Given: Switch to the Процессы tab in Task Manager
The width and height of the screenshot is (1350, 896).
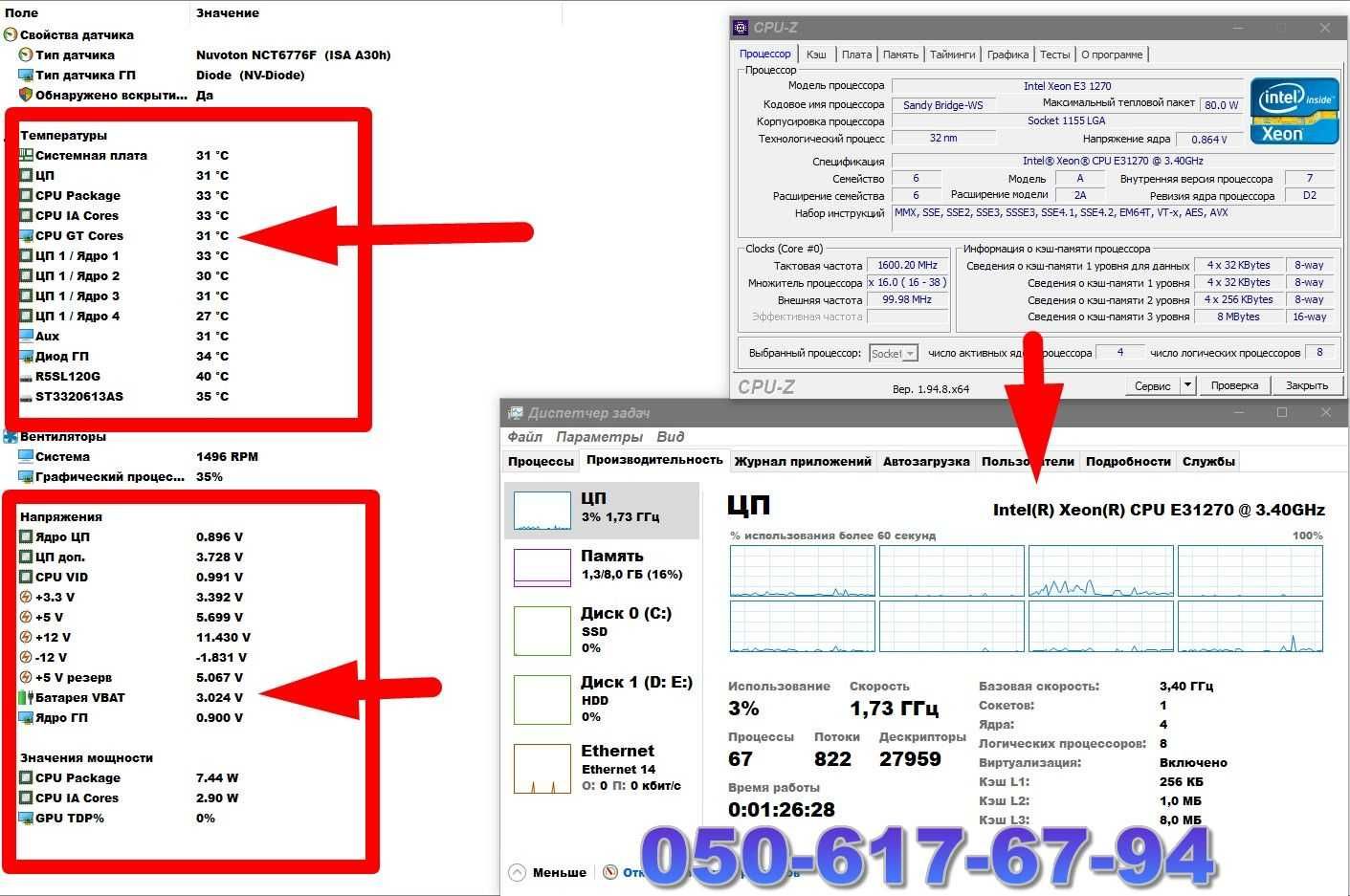Looking at the screenshot, I should 541,461.
